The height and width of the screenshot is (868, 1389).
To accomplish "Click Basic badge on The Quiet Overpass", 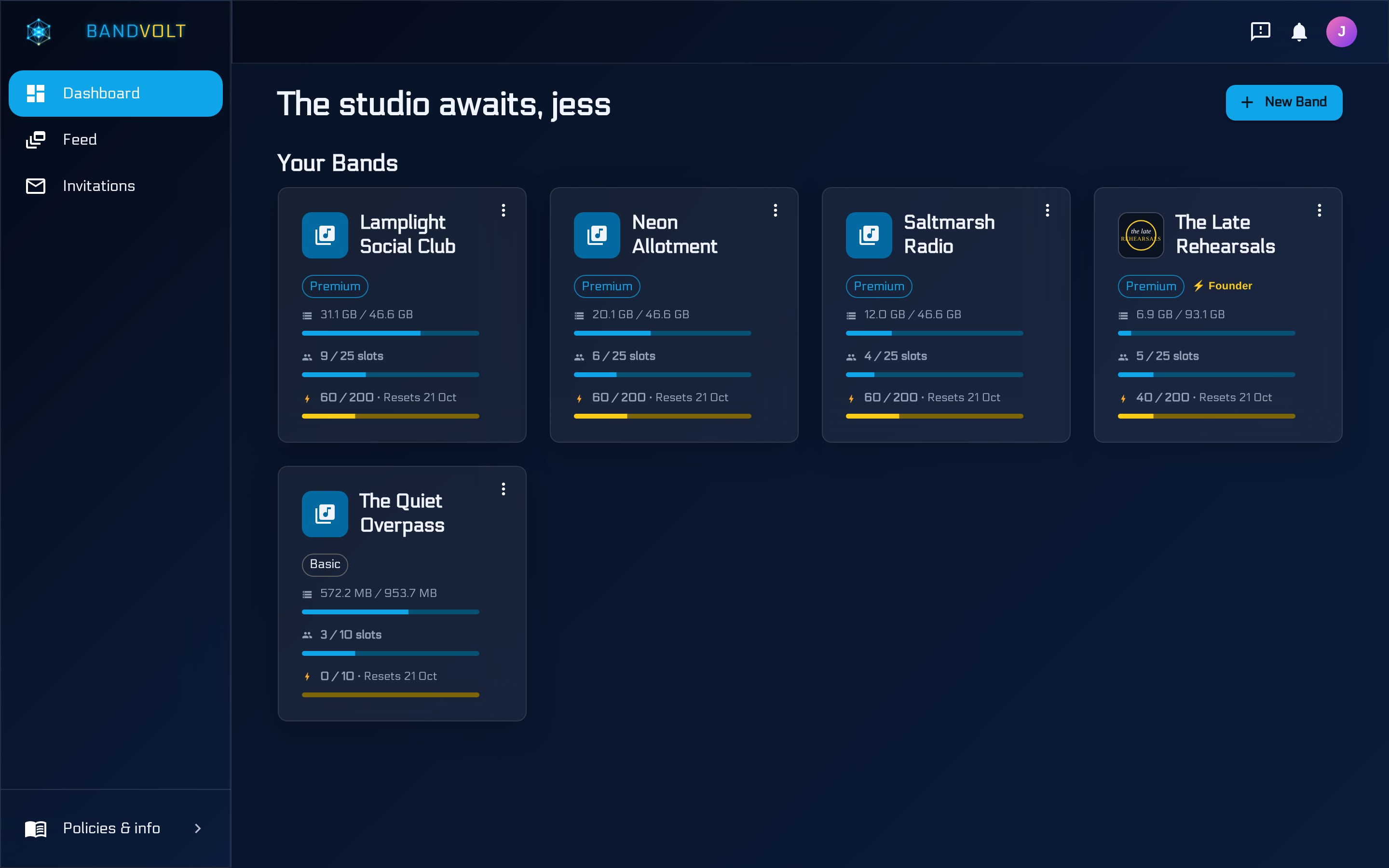I will pos(325,564).
